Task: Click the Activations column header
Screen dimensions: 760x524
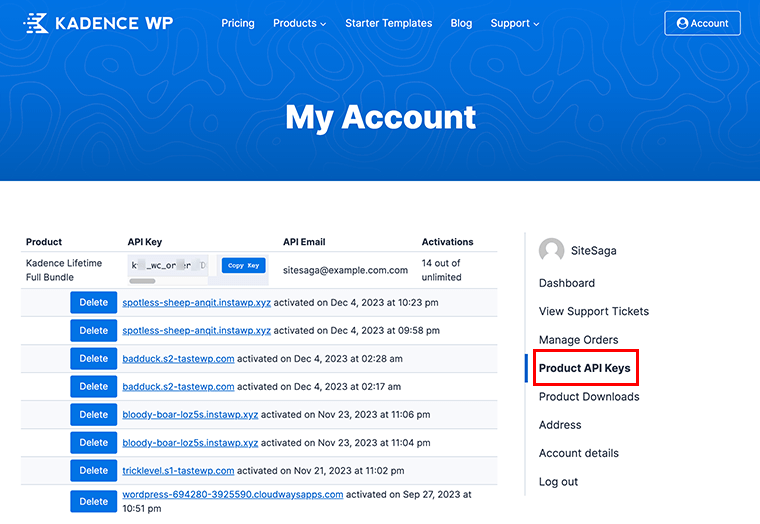Action: pyautogui.click(x=447, y=242)
